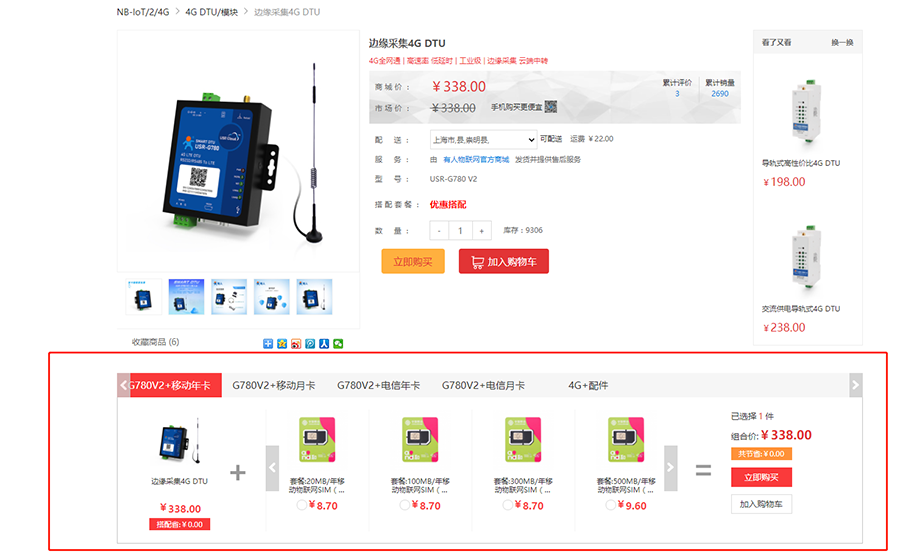Add product with 加入购物车 red button
Viewport: 900px width, 554px height.
pos(504,262)
